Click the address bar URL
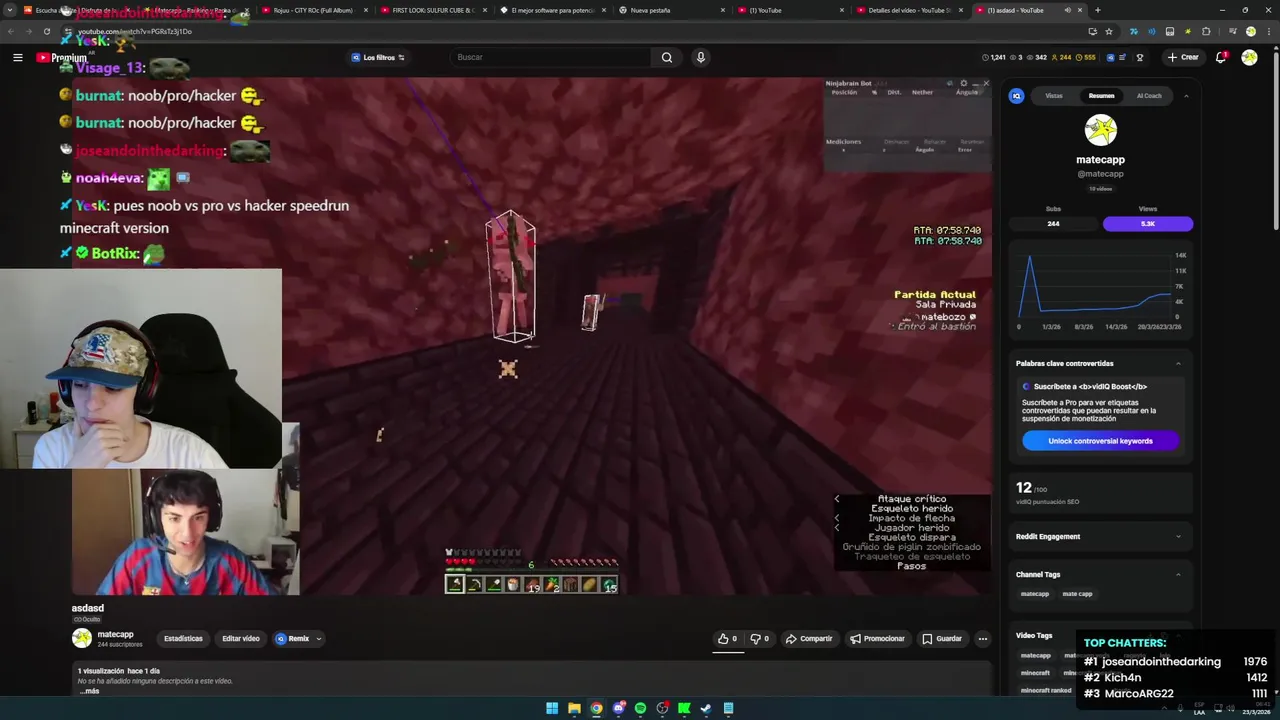This screenshot has height=720, width=1280. (135, 31)
